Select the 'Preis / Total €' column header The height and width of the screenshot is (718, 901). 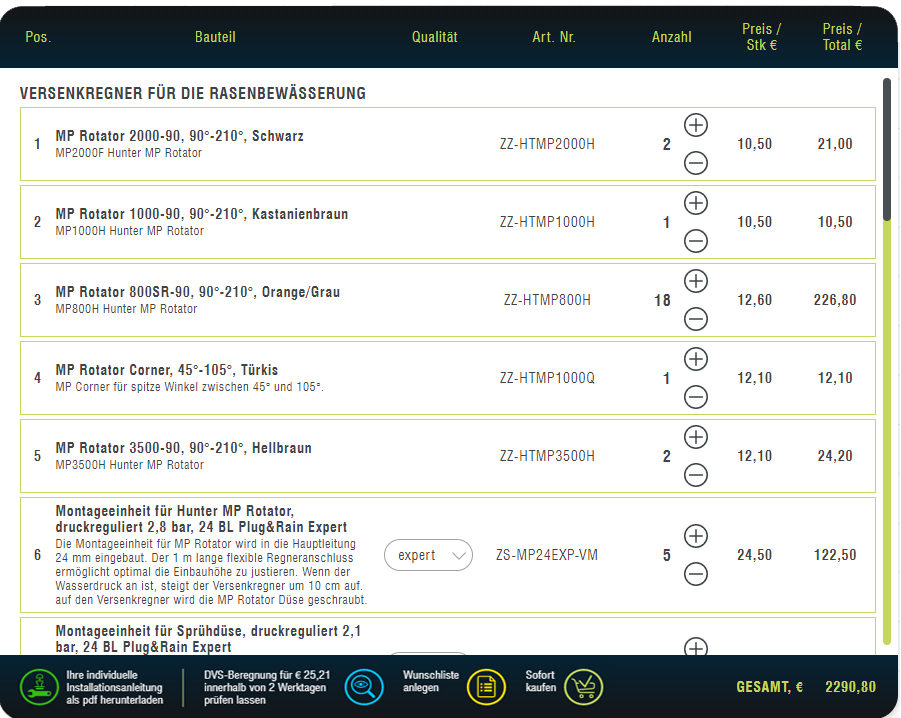842,37
